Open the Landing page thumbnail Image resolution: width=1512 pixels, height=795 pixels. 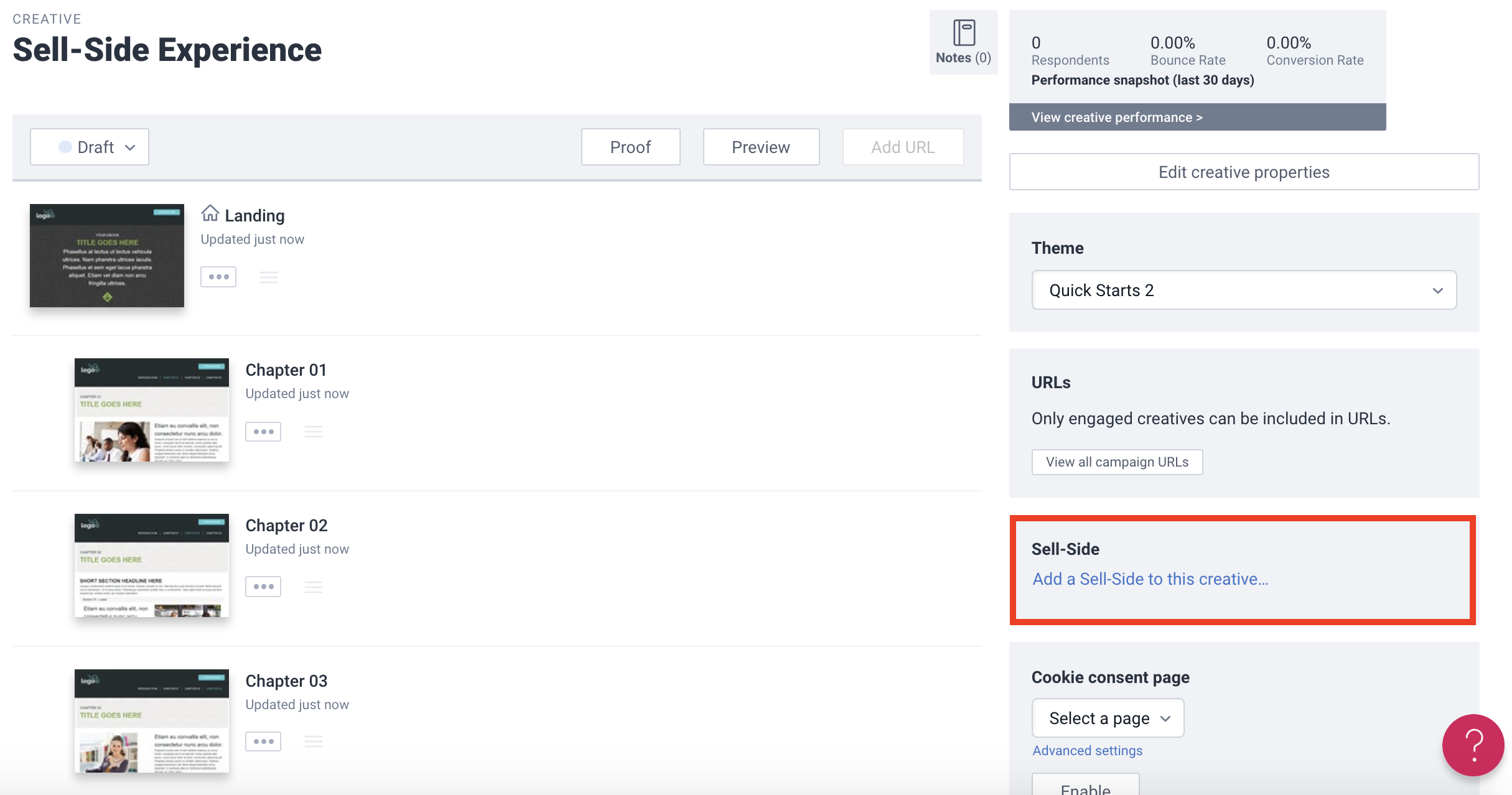[107, 255]
